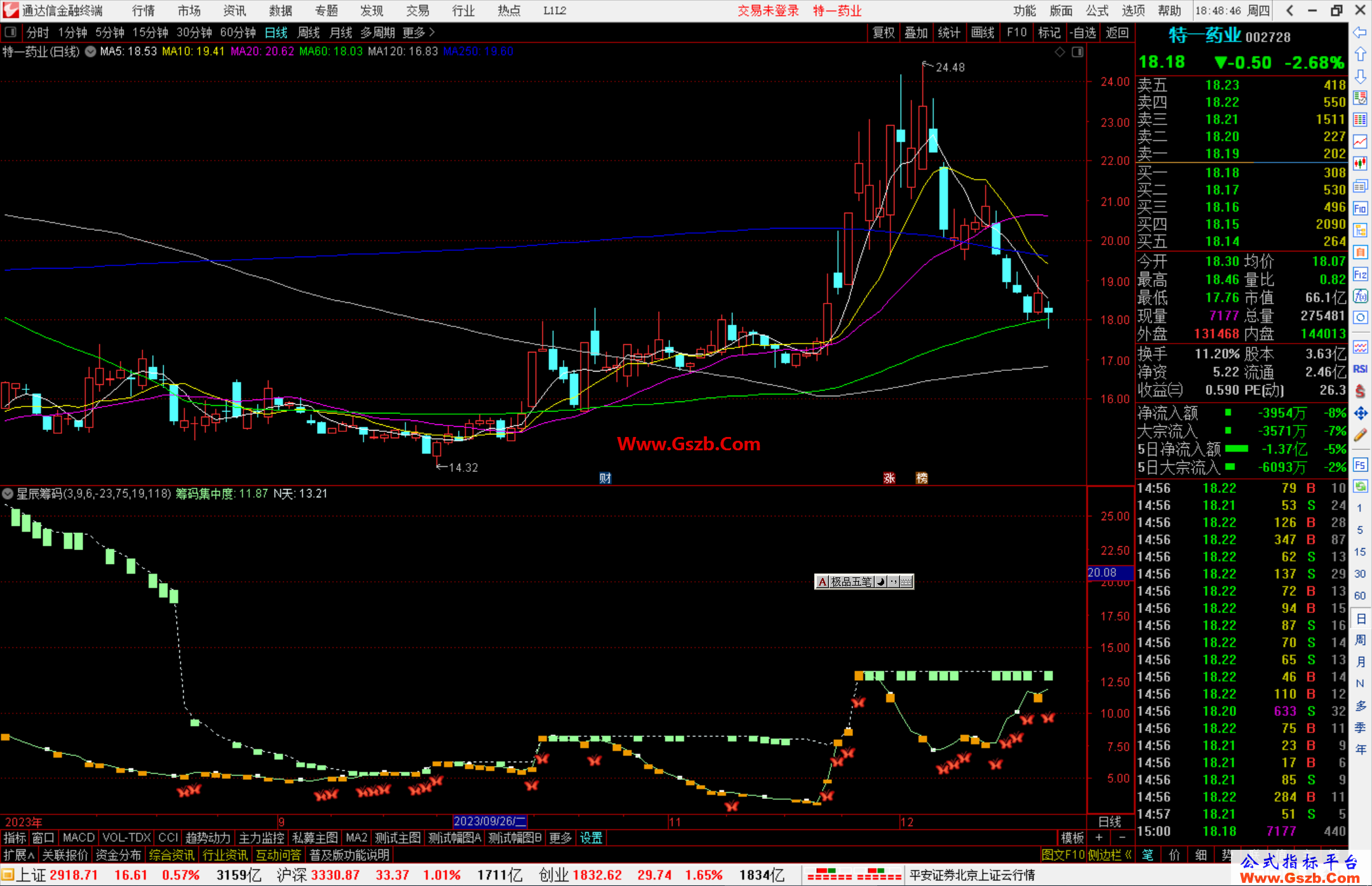Image resolution: width=1372 pixels, height=886 pixels.
Task: Click the up arrow icon in right sidebar
Action: click(x=1360, y=55)
